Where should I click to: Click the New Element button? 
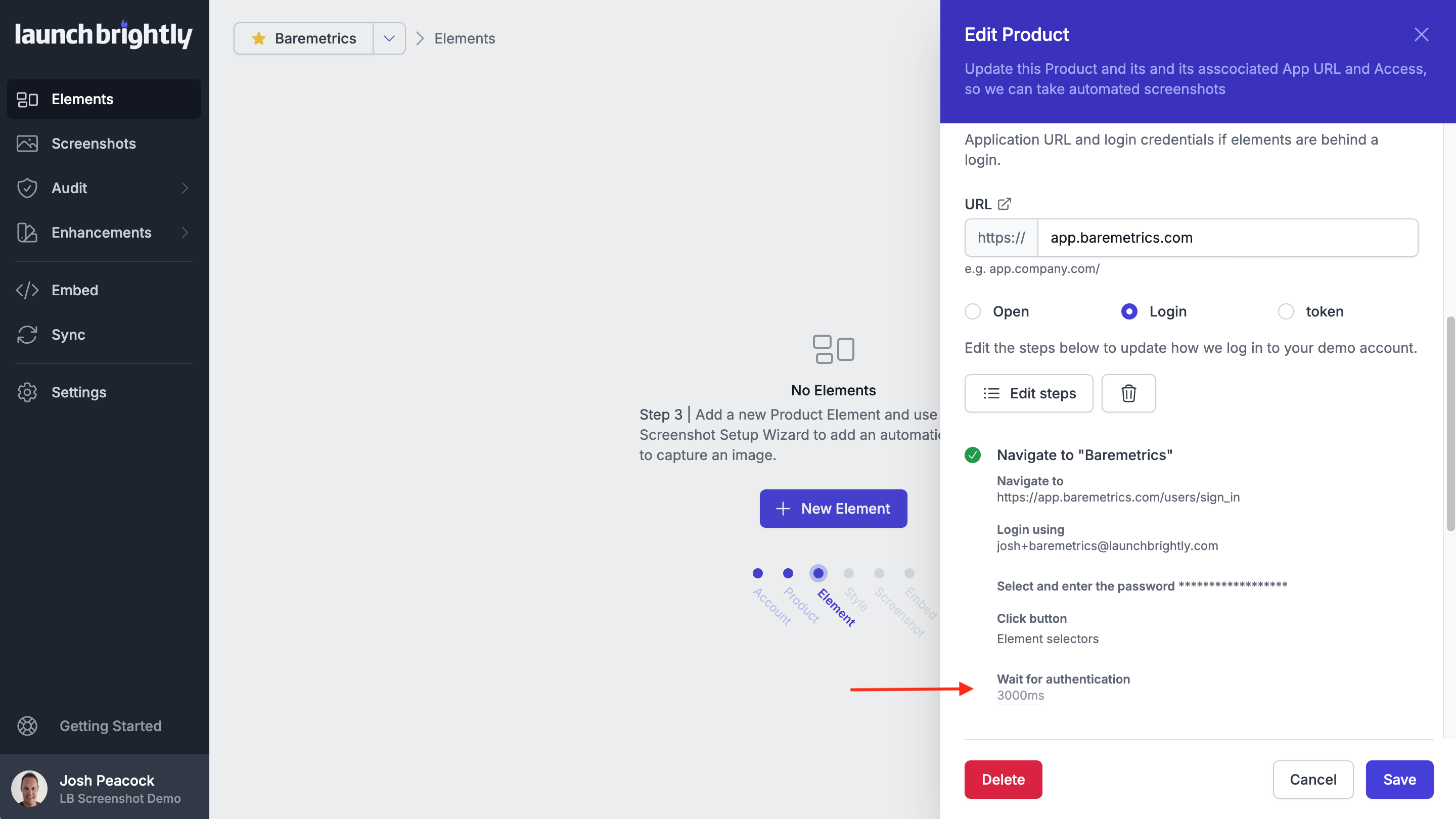[x=833, y=508]
